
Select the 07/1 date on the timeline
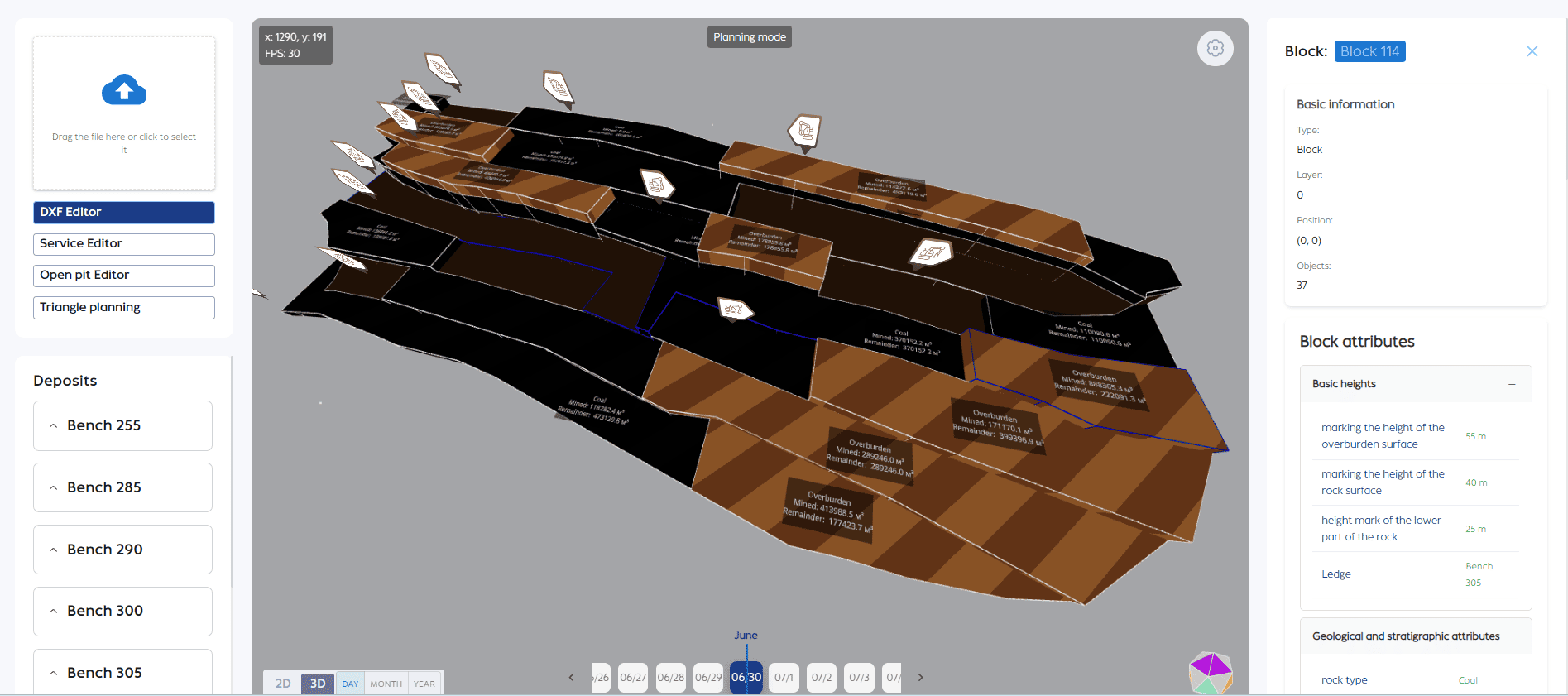coord(784,677)
